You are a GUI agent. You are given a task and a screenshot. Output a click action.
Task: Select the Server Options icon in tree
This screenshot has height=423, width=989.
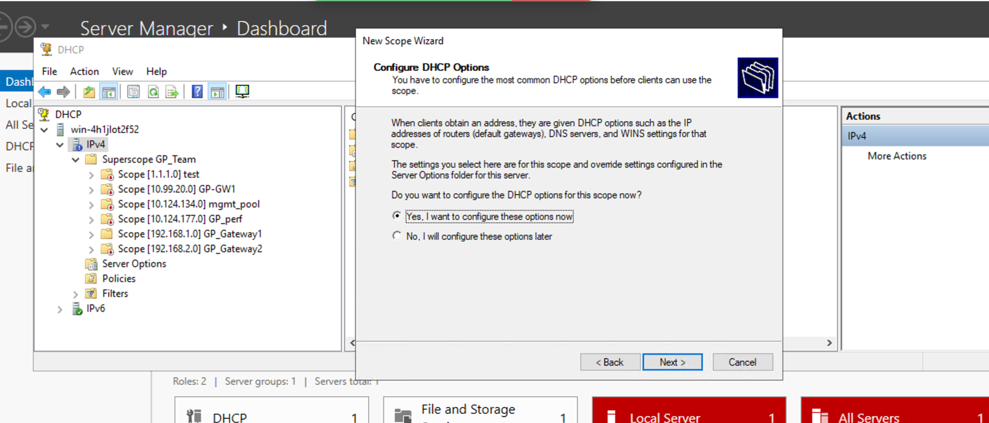pos(91,264)
